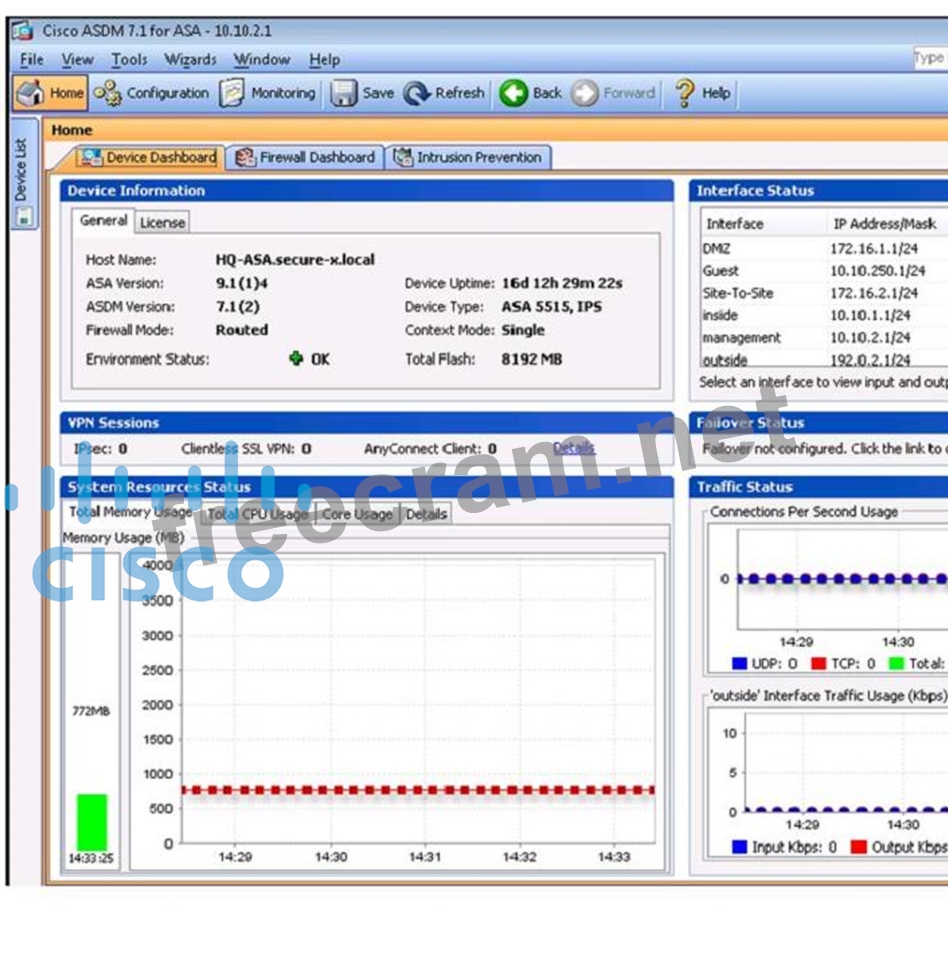Switch to the Intrusion Prevention tab
The height and width of the screenshot is (963, 948).
(x=468, y=157)
